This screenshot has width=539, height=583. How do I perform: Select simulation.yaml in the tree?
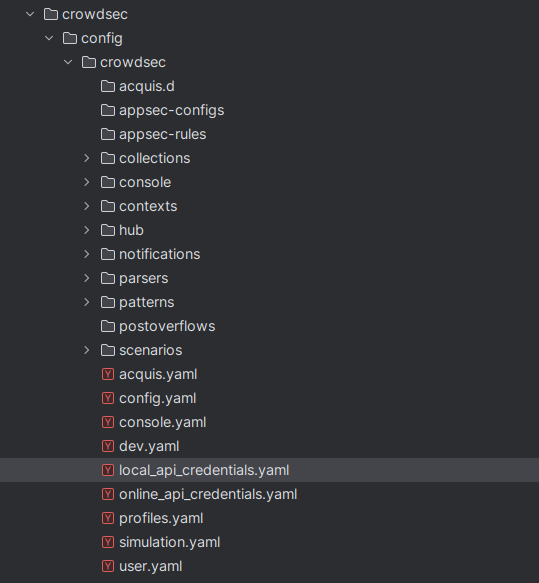(170, 542)
